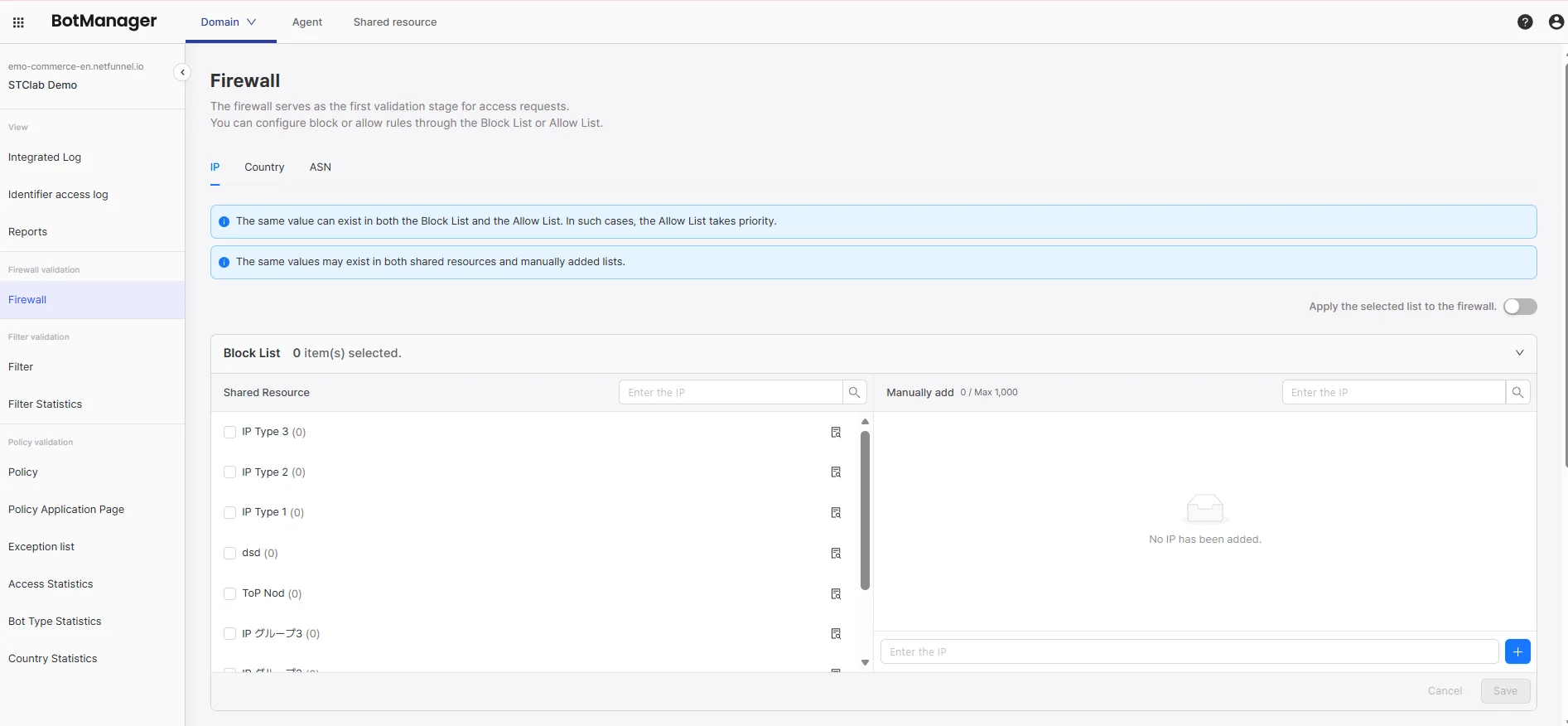Screen dimensions: 1568x726
Task: Open the user account profile icon
Action: pos(1556,22)
